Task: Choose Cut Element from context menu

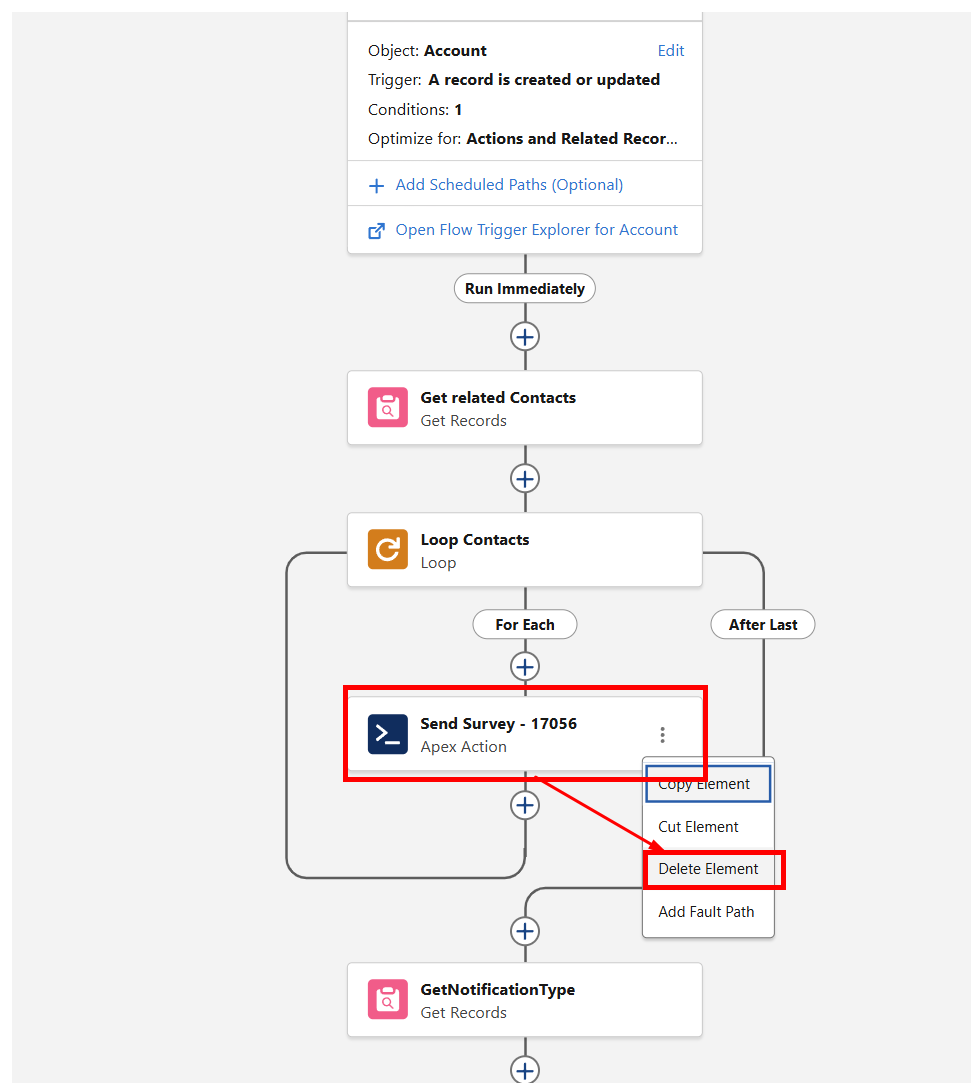Action: tap(698, 827)
